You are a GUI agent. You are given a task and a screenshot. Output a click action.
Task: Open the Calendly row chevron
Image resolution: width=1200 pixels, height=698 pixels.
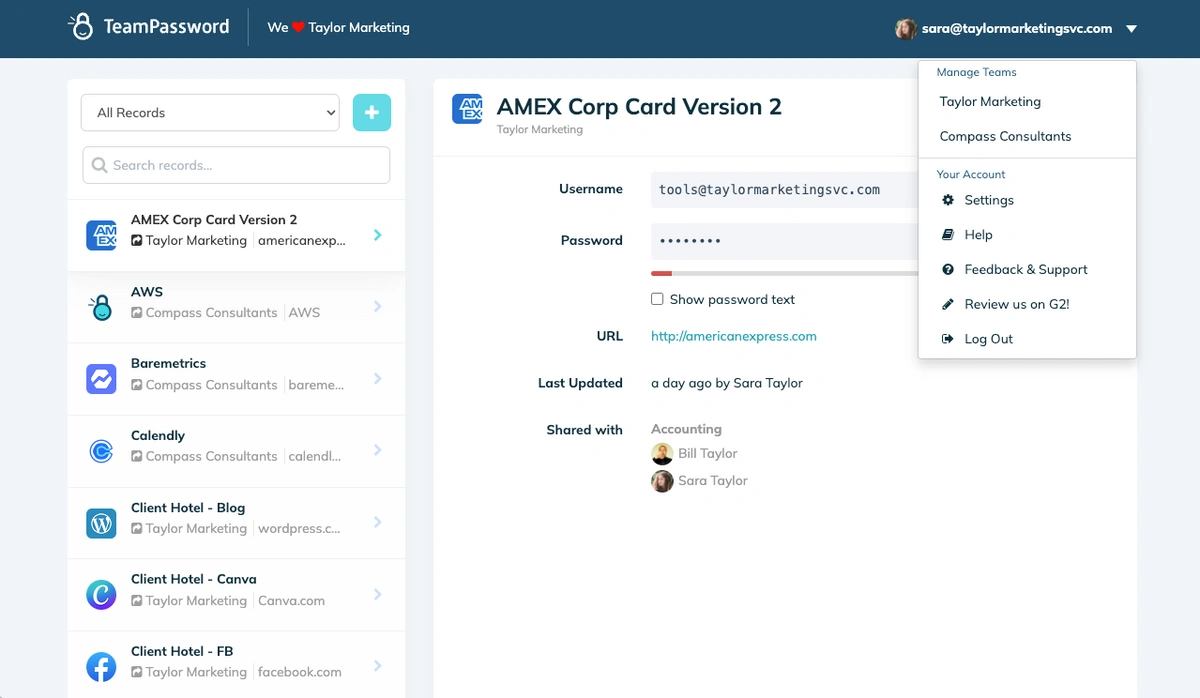pyautogui.click(x=378, y=450)
